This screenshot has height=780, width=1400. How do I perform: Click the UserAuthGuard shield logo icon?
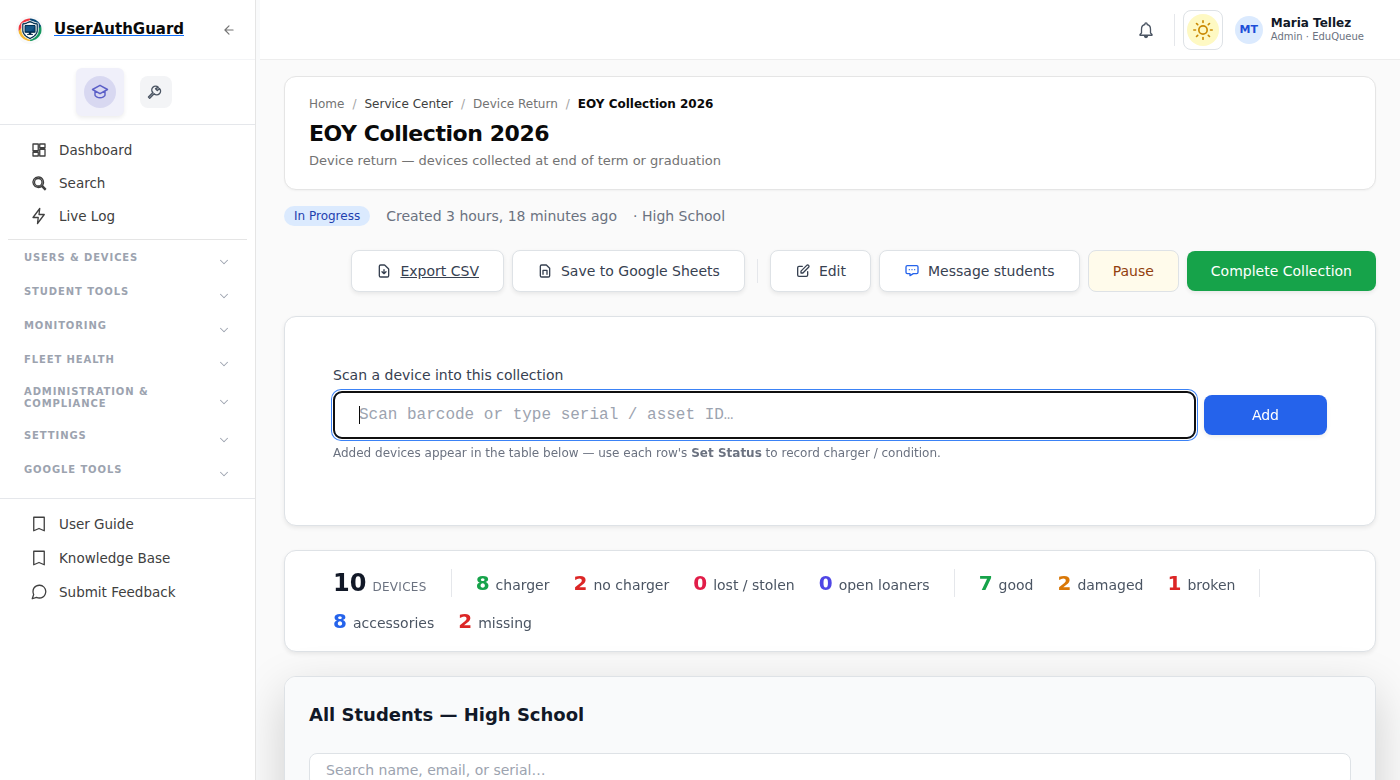pyautogui.click(x=30, y=29)
